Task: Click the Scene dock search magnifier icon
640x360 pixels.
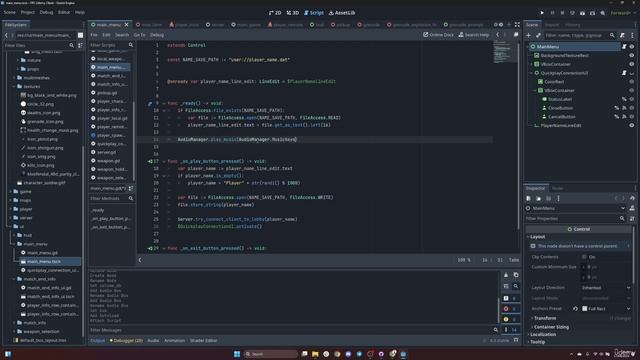Action: (x=612, y=35)
